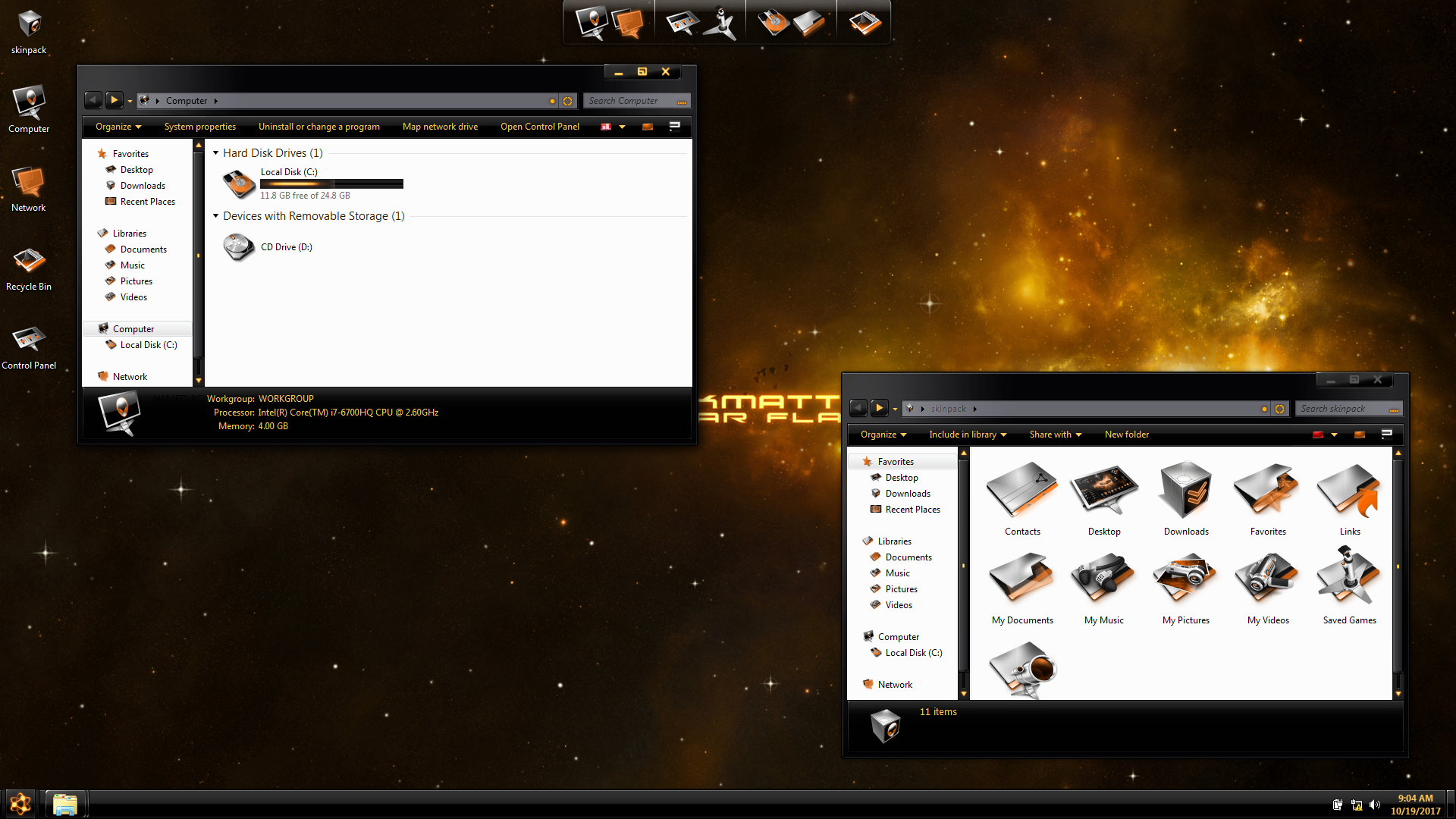Open the Network desktop icon

[29, 184]
